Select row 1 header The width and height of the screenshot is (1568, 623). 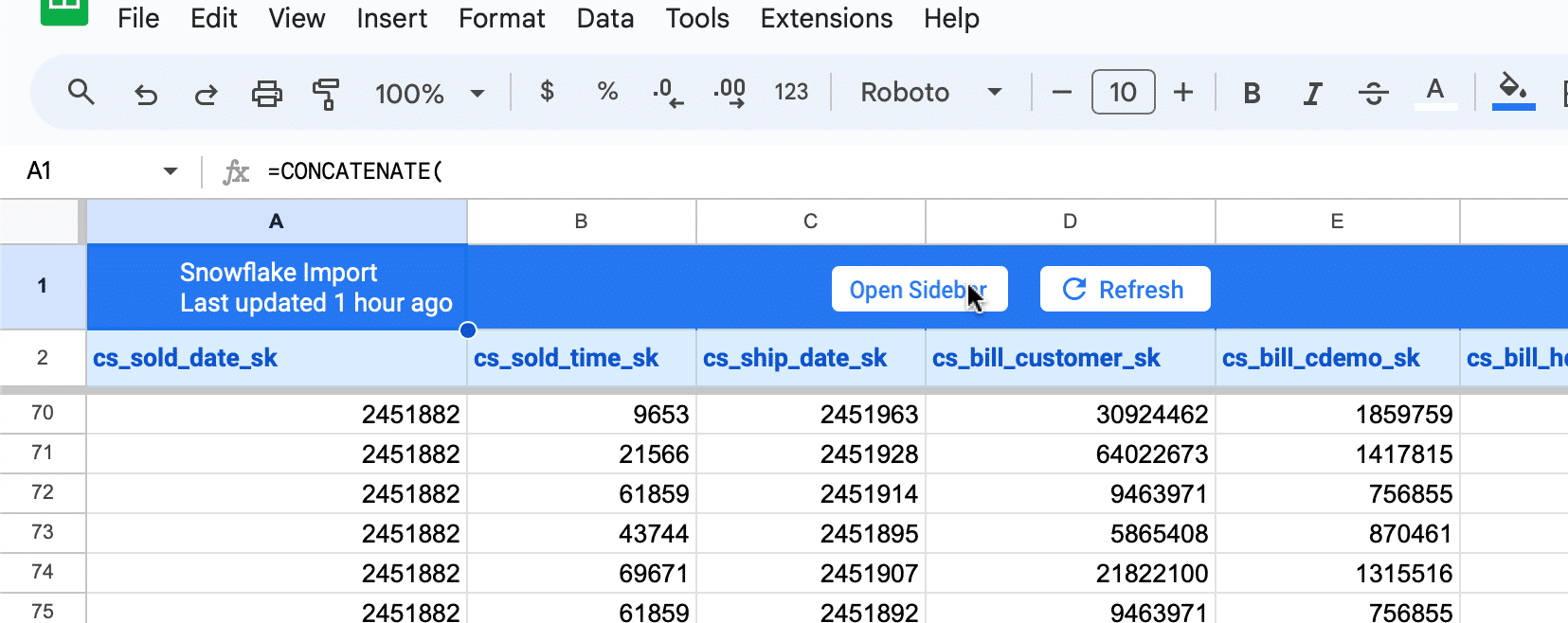point(43,286)
